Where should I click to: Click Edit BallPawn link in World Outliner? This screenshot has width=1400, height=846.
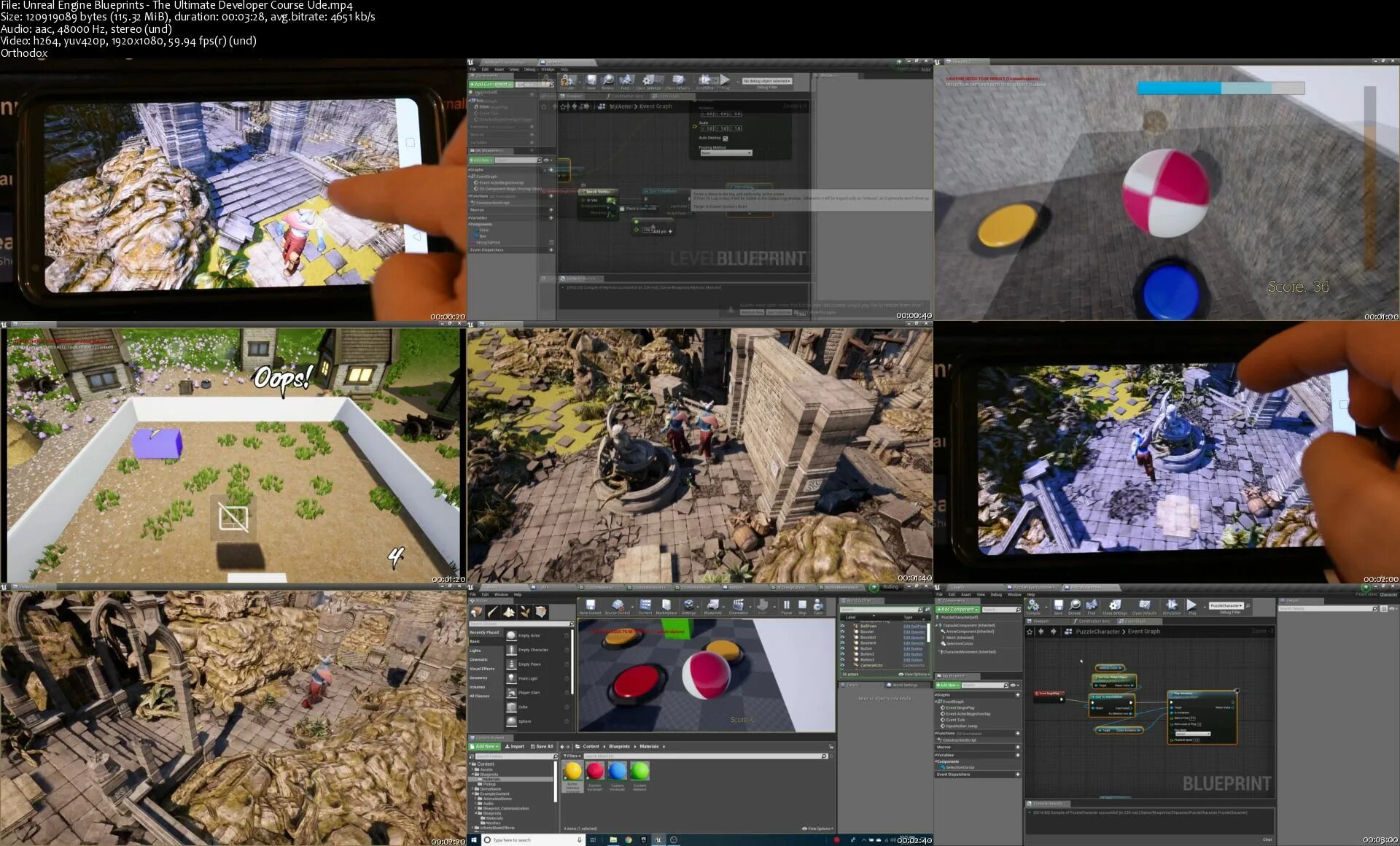914,626
